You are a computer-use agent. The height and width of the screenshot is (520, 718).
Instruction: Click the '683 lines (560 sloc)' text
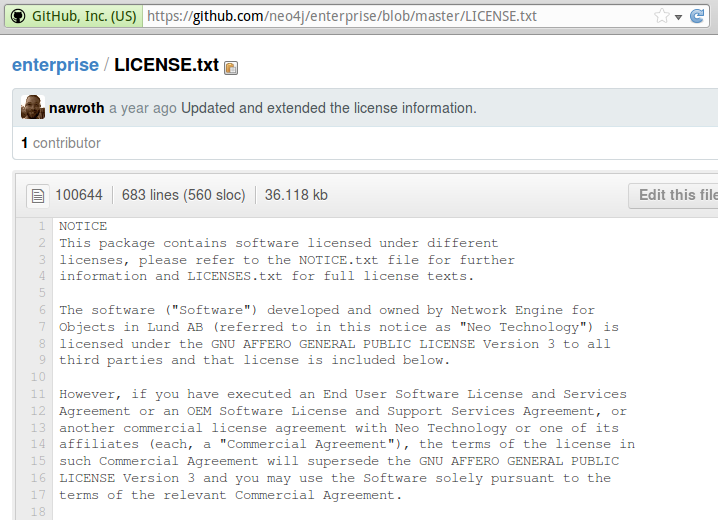coord(183,195)
